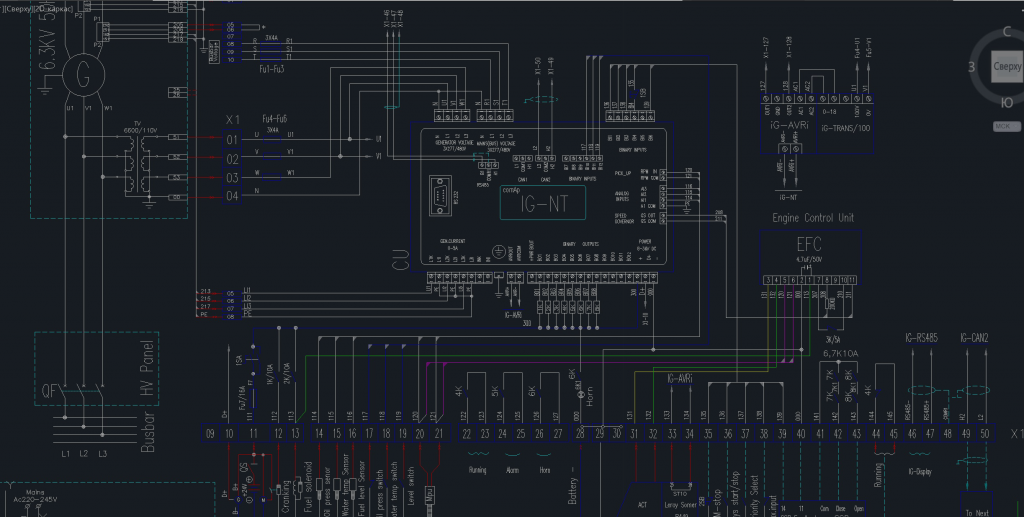Select the Alarm label under terminals

[x=512, y=470]
